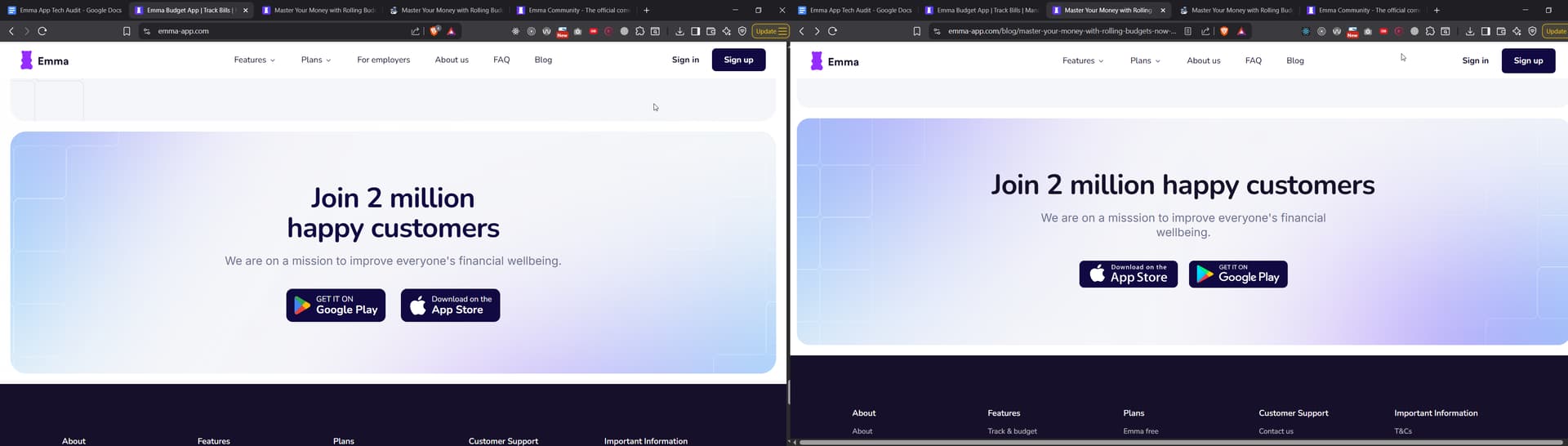Image resolution: width=1568 pixels, height=446 pixels.
Task: Go back in the left browser window
Action: 11,31
